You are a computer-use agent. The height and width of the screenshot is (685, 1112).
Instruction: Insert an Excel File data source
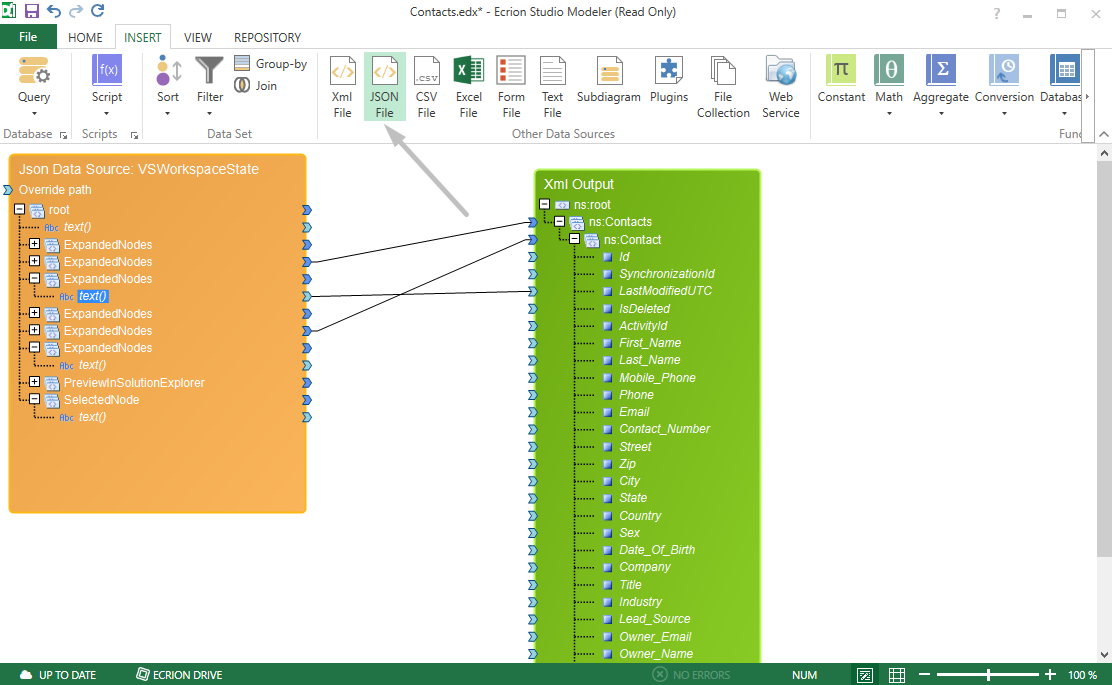click(x=468, y=85)
